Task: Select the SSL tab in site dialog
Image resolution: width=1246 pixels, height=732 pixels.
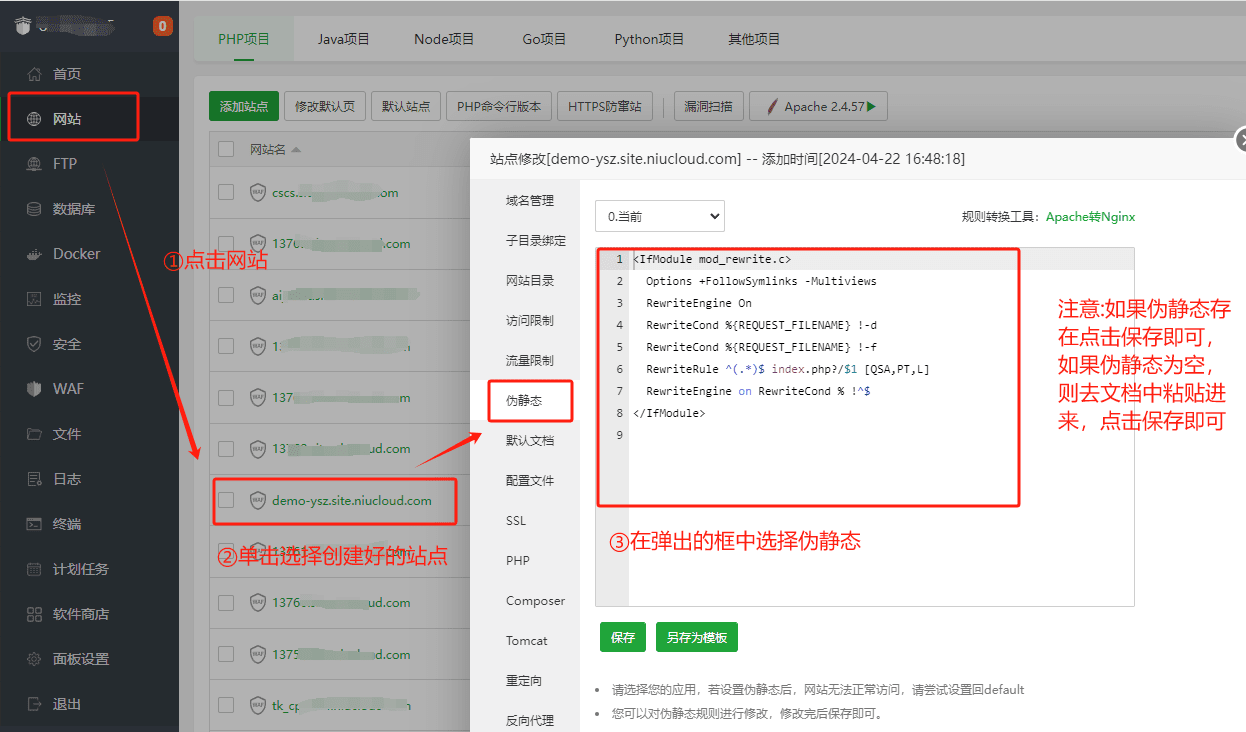Action: coord(516,521)
